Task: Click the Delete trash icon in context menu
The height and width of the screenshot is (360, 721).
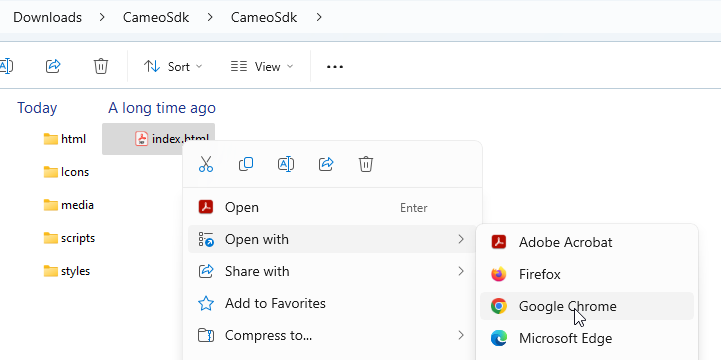Action: tap(366, 164)
